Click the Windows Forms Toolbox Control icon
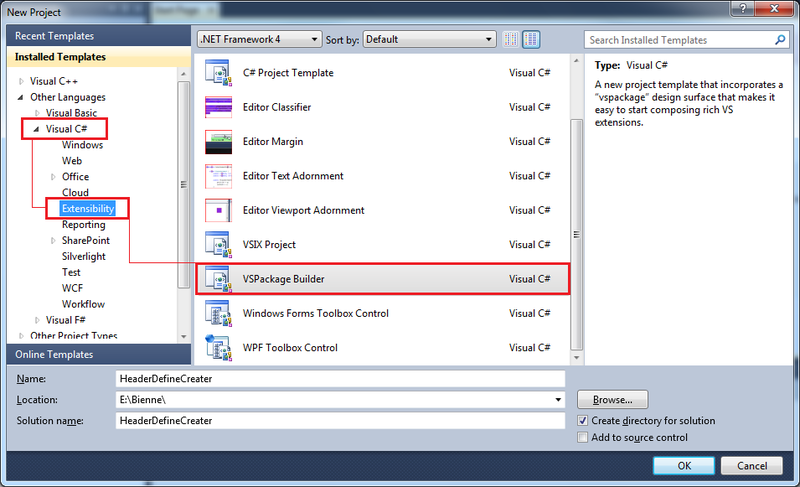This screenshot has height=487, width=800. (218, 314)
